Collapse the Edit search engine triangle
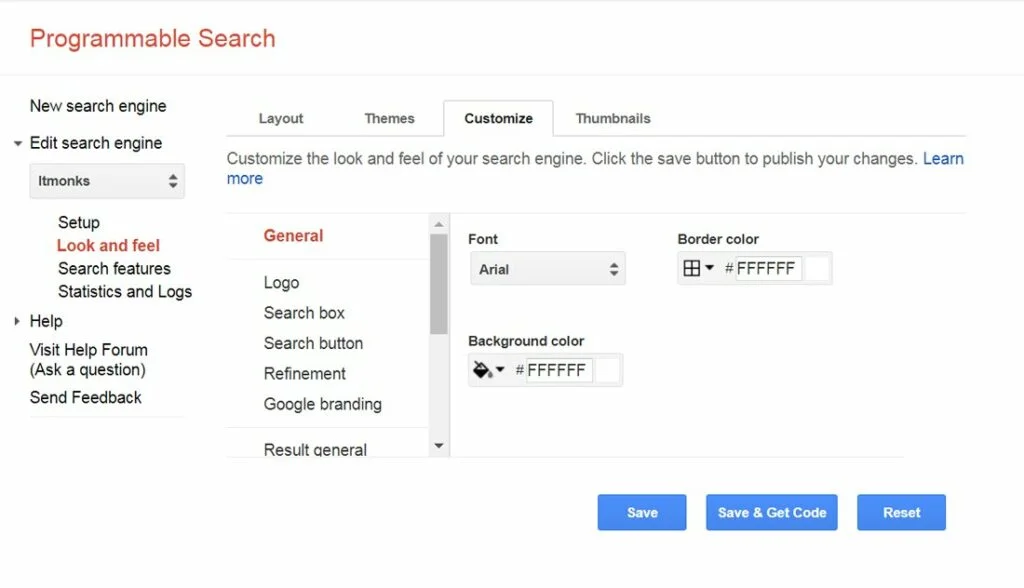Viewport: 1024px width, 588px height. pos(18,144)
